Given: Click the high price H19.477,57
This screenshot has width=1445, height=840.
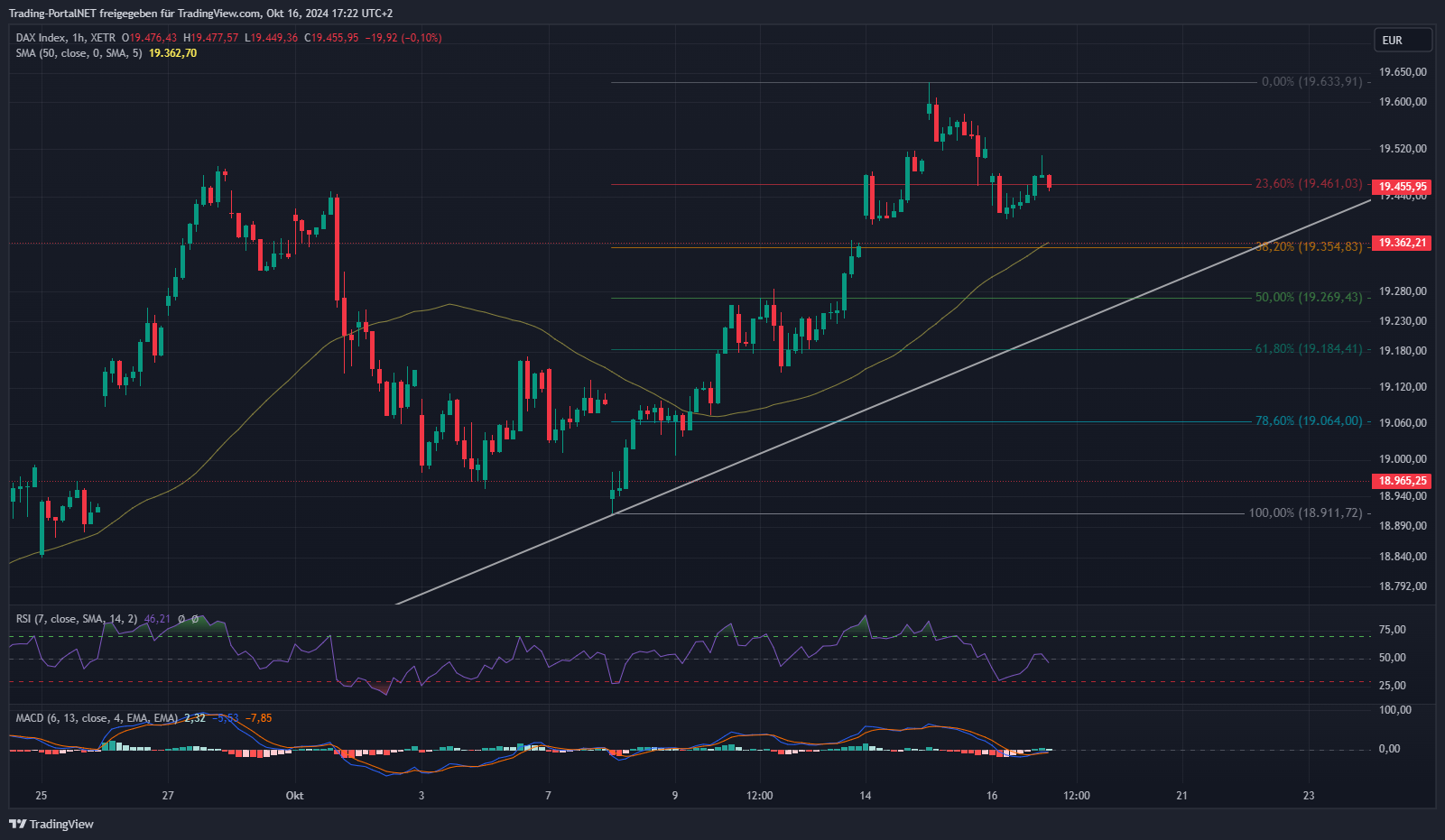Looking at the screenshot, I should [210, 38].
